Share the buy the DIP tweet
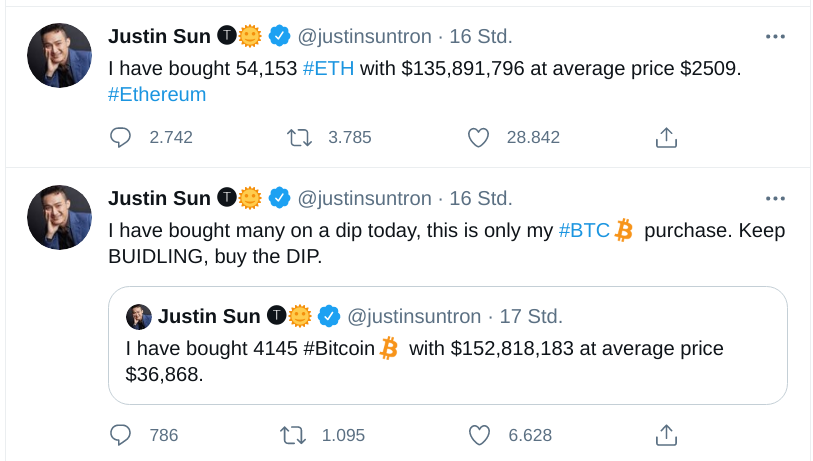 [x=666, y=435]
